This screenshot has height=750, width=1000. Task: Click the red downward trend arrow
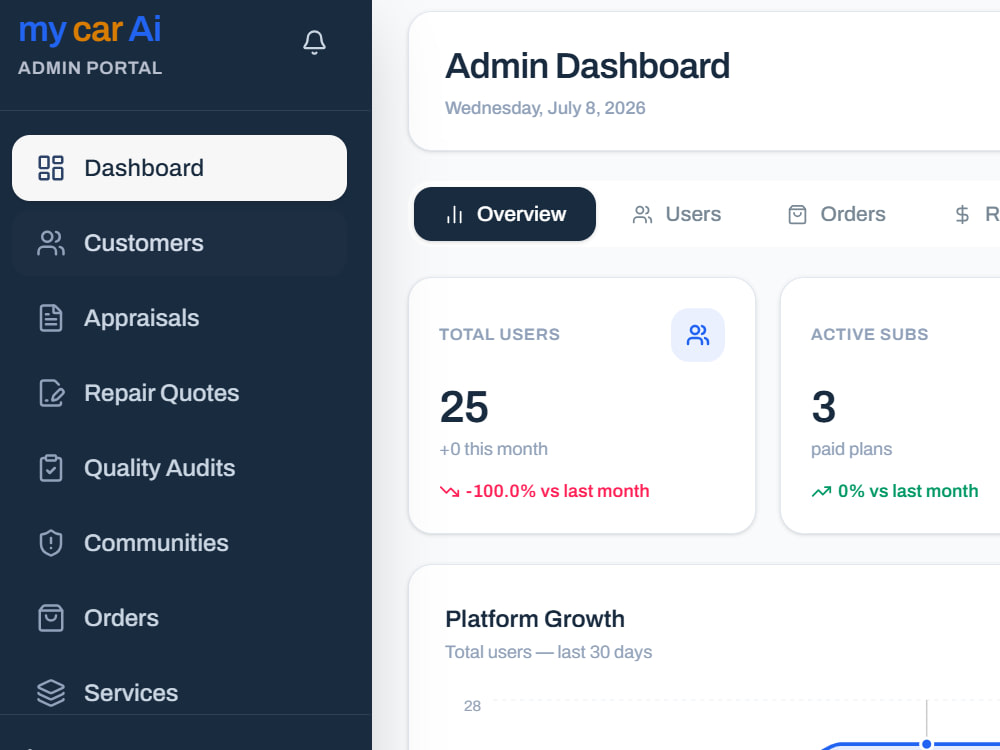click(450, 491)
